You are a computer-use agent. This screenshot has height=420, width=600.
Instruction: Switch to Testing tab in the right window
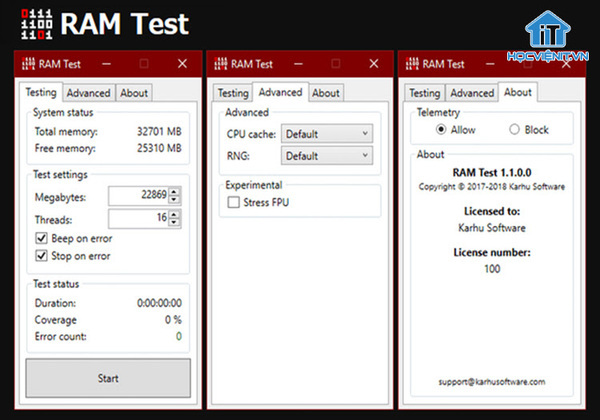(424, 93)
